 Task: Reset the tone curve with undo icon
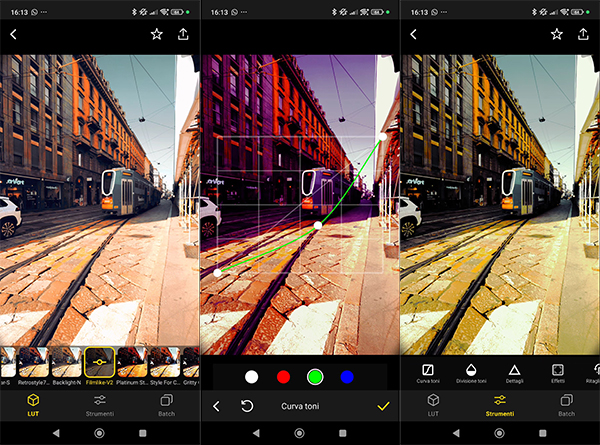(247, 406)
